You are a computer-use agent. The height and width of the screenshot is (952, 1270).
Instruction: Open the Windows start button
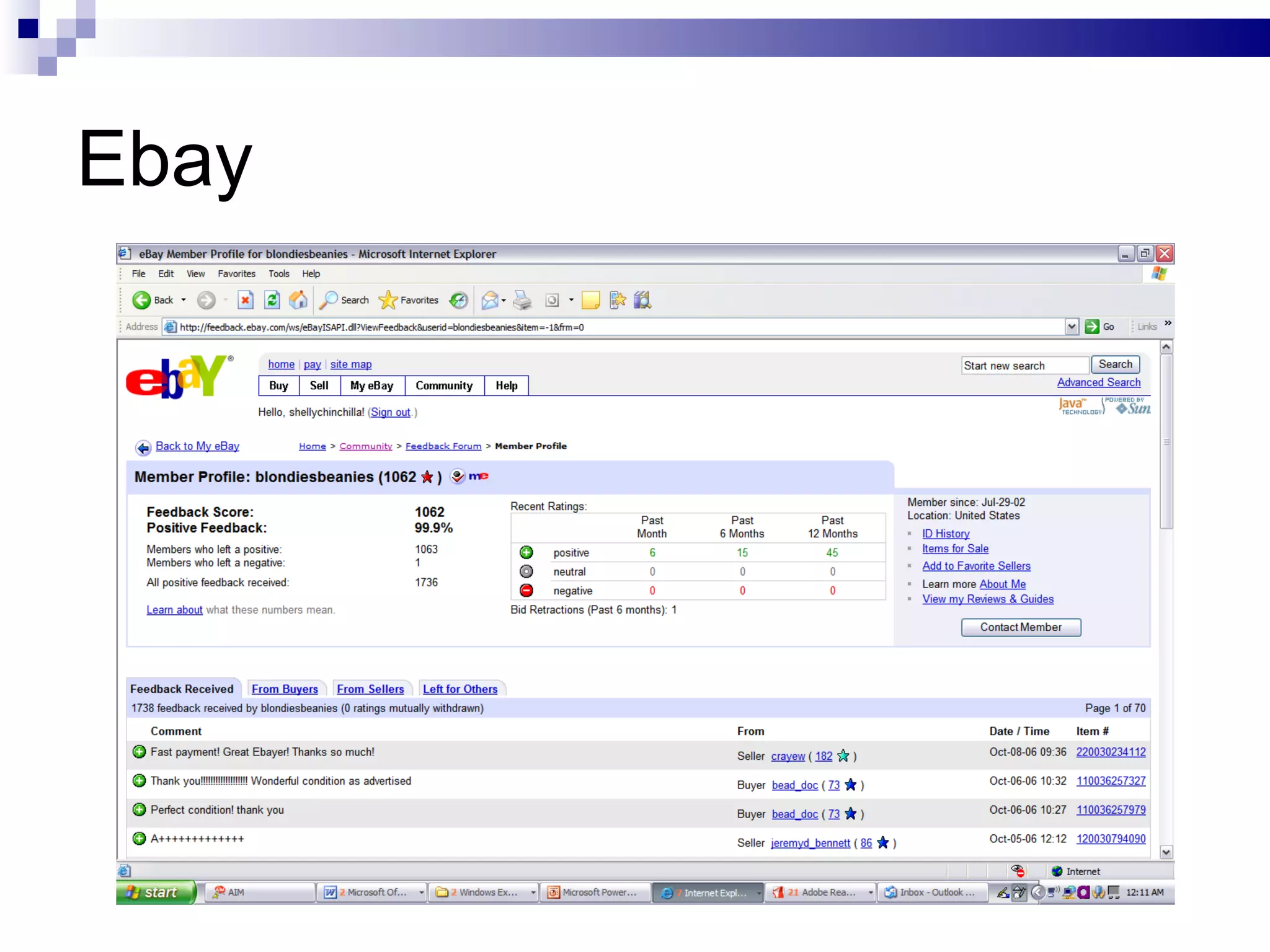(x=156, y=892)
